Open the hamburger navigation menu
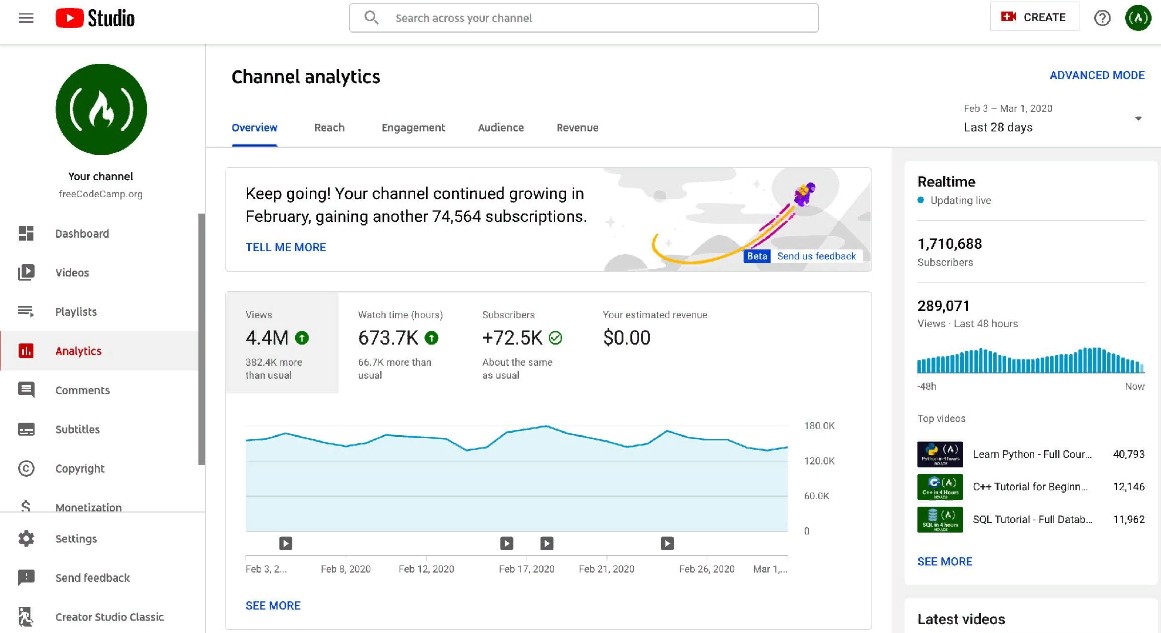The width and height of the screenshot is (1161, 633). 26,18
